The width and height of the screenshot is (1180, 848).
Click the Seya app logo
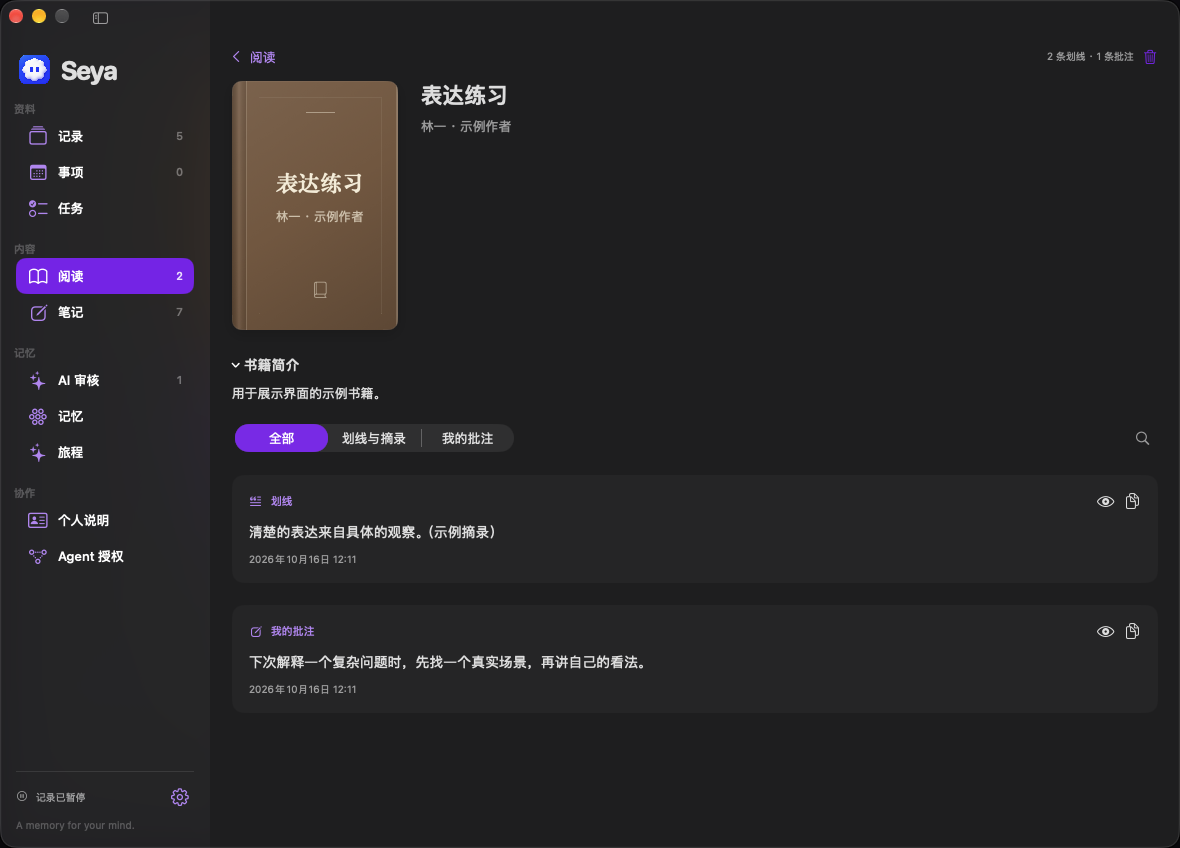(34, 70)
